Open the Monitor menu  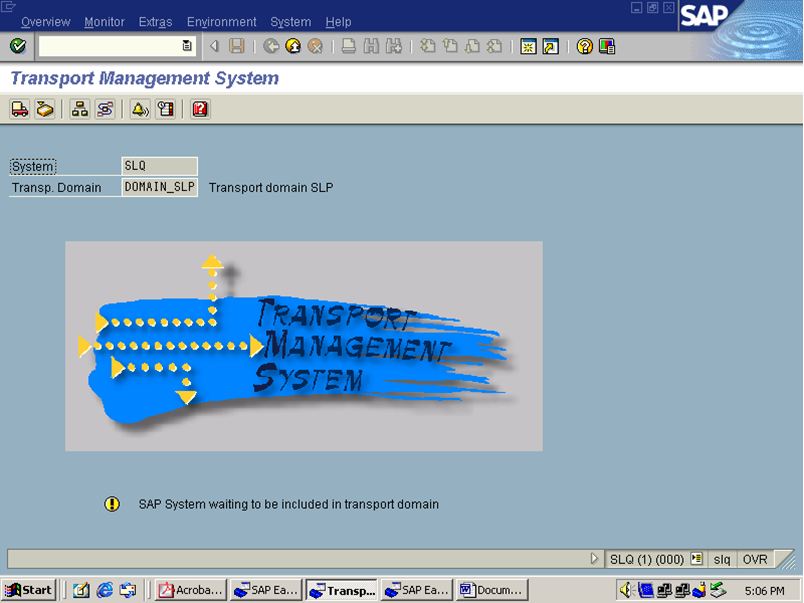click(105, 22)
